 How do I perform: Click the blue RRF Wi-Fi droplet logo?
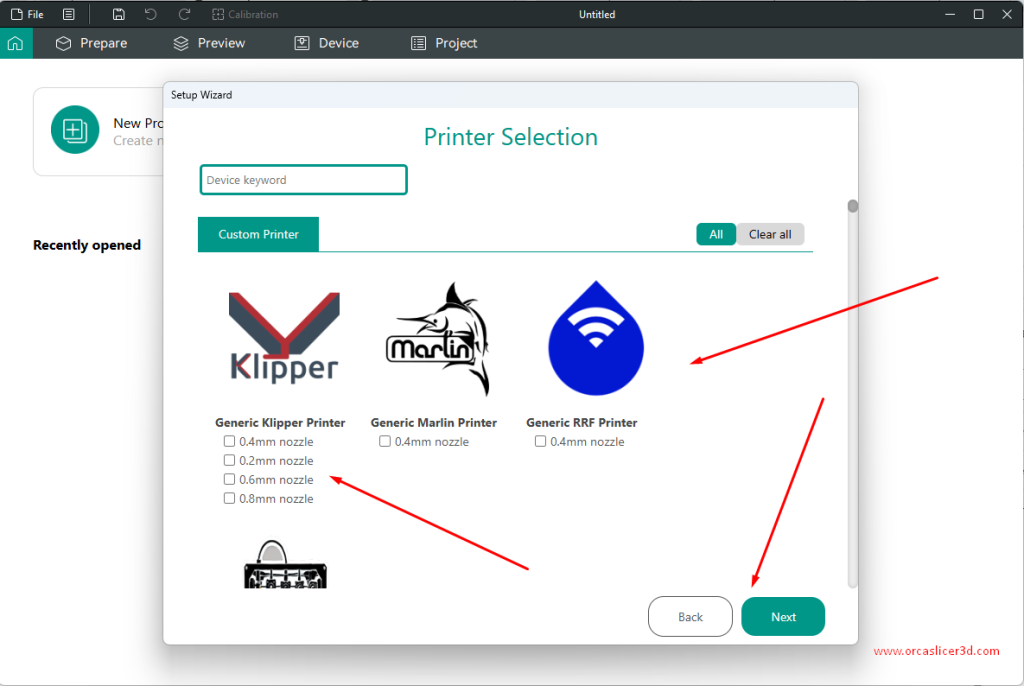pyautogui.click(x=596, y=338)
